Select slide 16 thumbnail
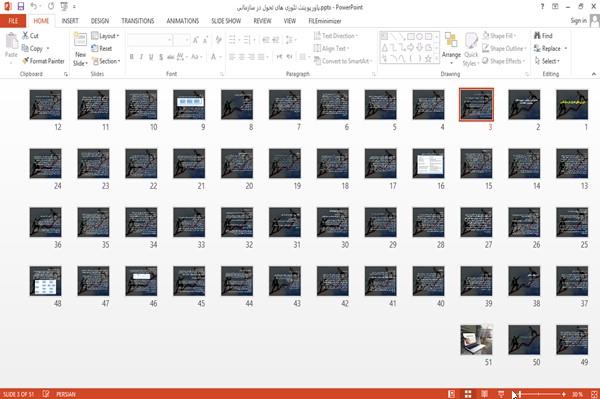The image size is (600, 399). (x=428, y=163)
